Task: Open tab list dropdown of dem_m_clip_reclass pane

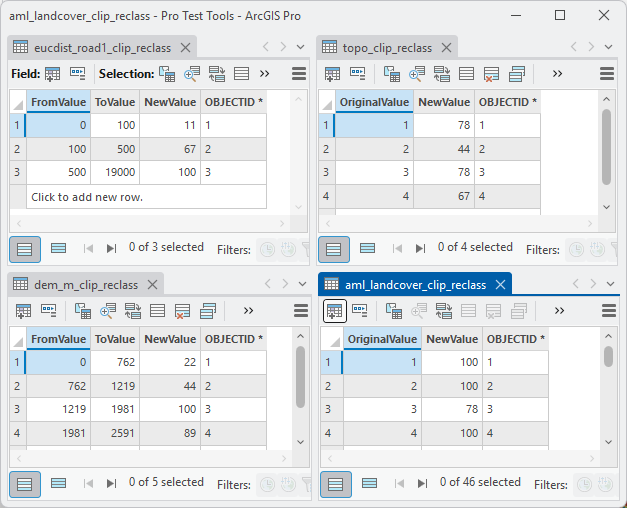Action: pos(303,284)
